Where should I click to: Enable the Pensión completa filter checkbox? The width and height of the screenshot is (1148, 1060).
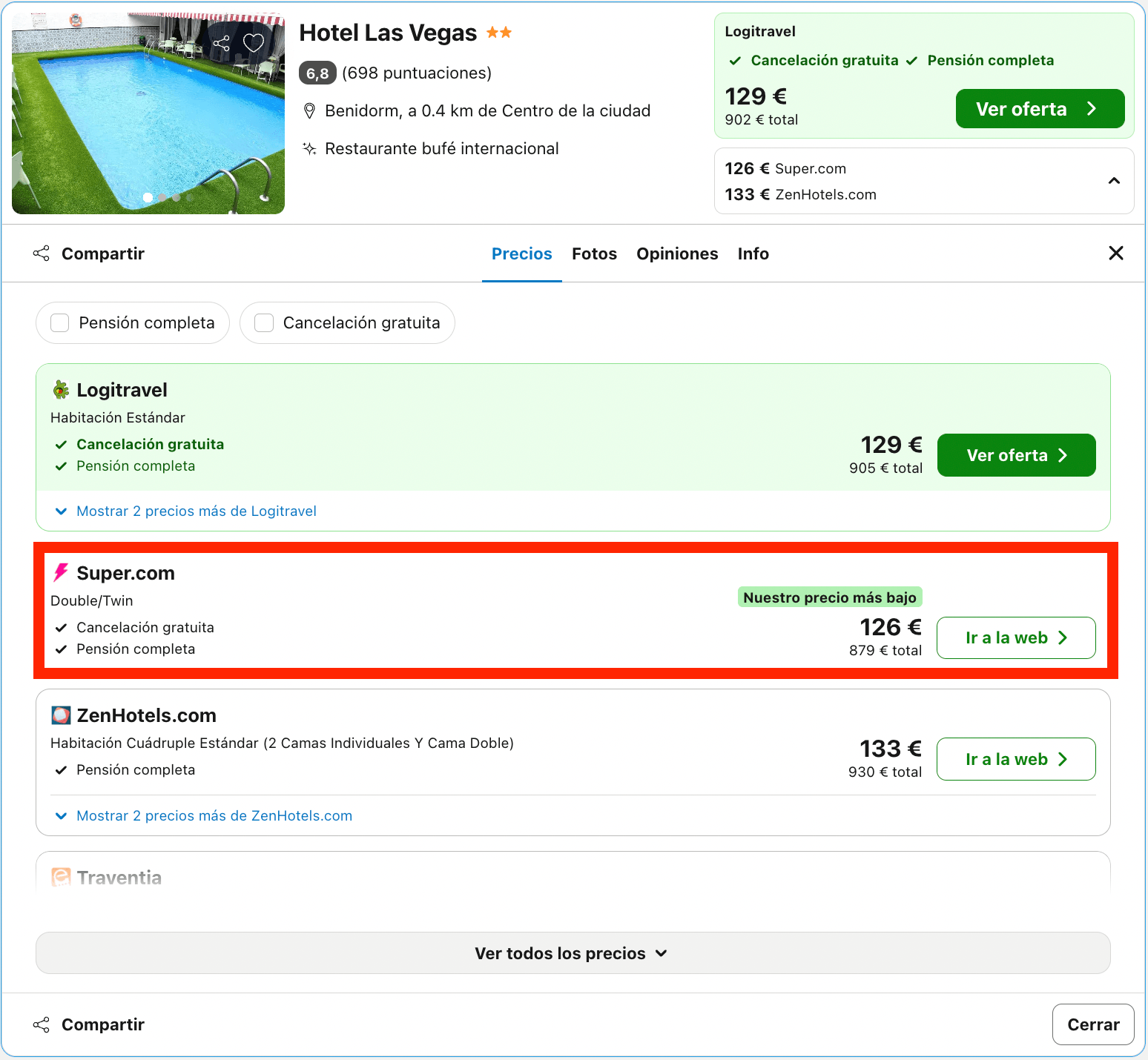tap(59, 323)
